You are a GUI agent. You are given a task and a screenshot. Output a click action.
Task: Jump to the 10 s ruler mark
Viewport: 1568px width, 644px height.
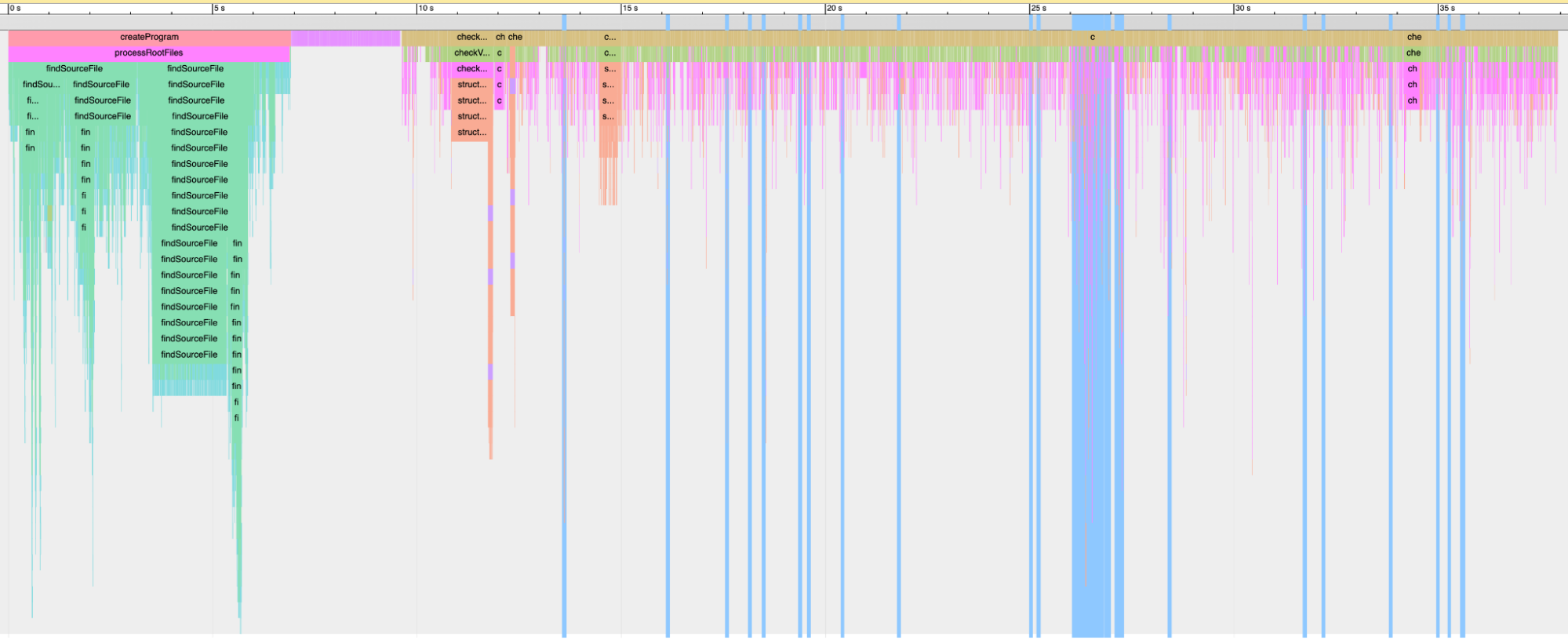[425, 8]
